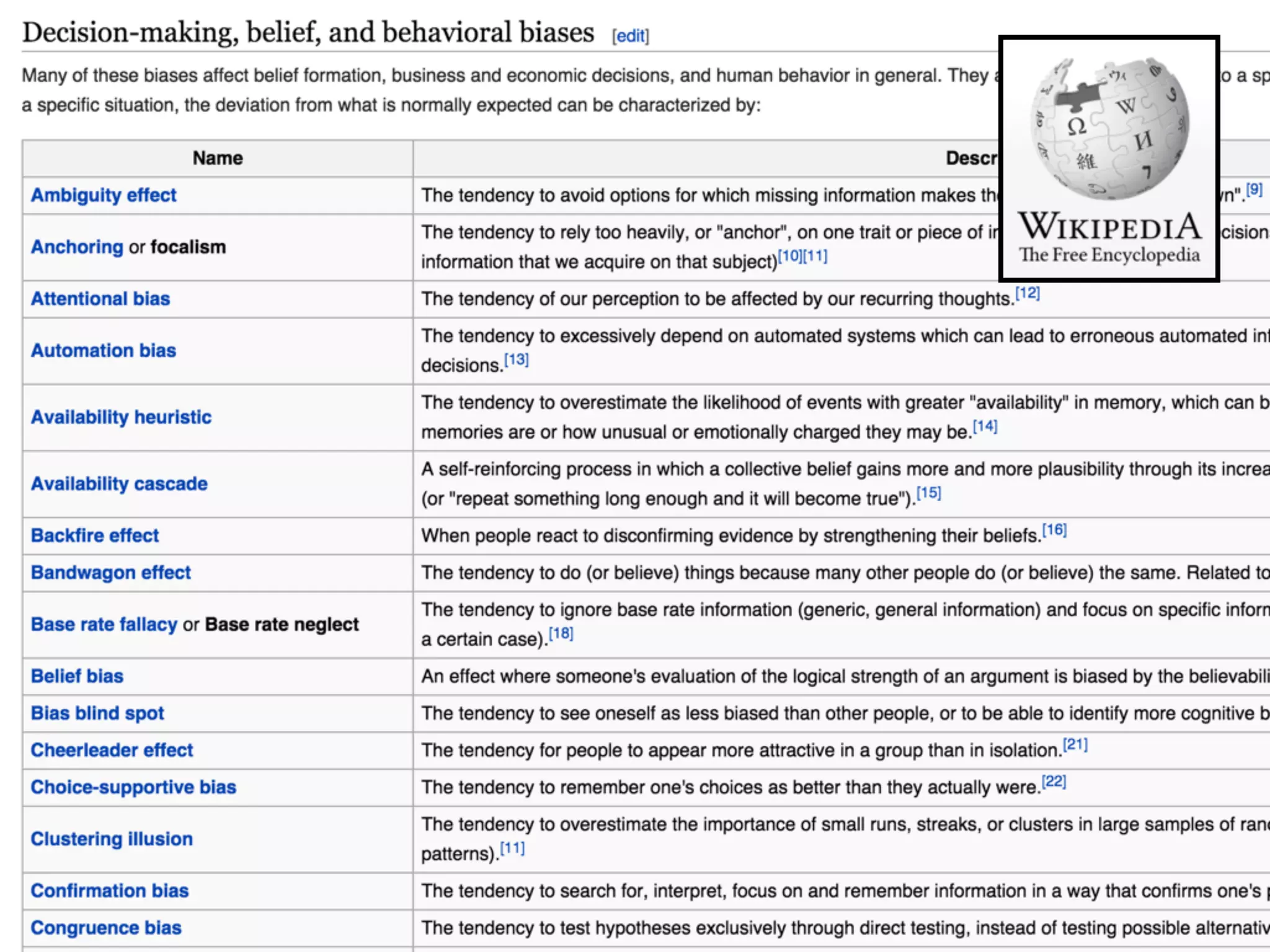Click citation [12] after attentional bias description
Screen dimensions: 1270x952
pyautogui.click(x=1027, y=293)
